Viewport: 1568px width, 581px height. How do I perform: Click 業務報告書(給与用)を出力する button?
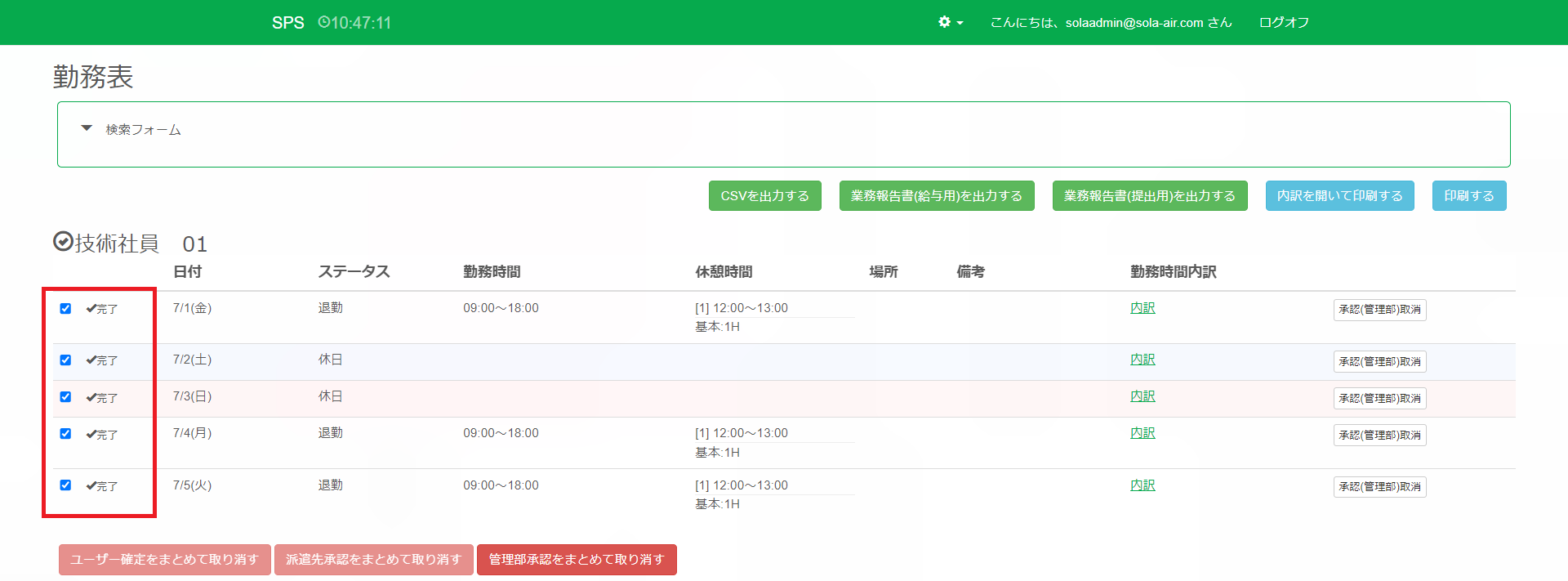pyautogui.click(x=936, y=196)
